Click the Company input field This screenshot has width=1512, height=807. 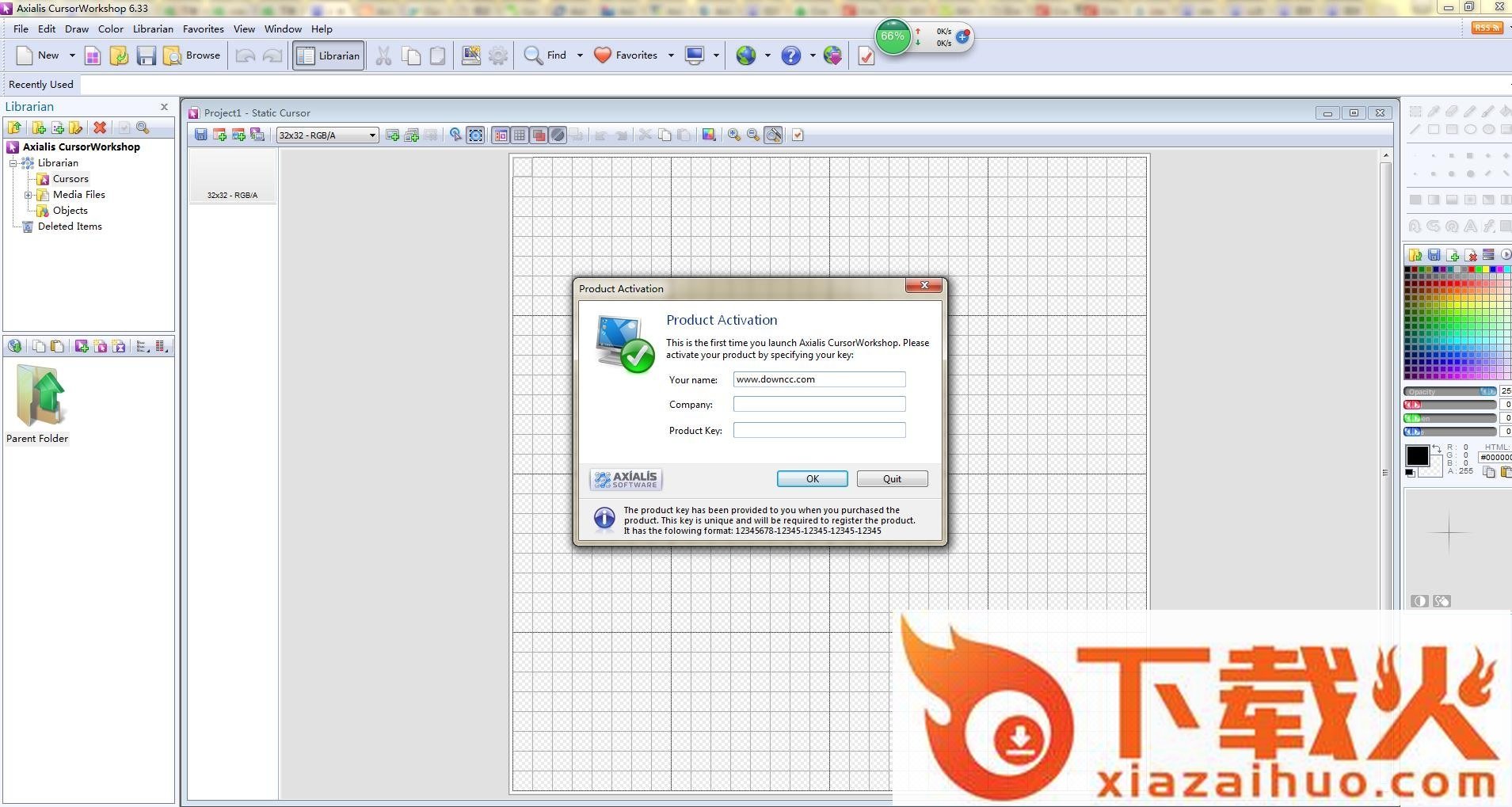pyautogui.click(x=819, y=404)
